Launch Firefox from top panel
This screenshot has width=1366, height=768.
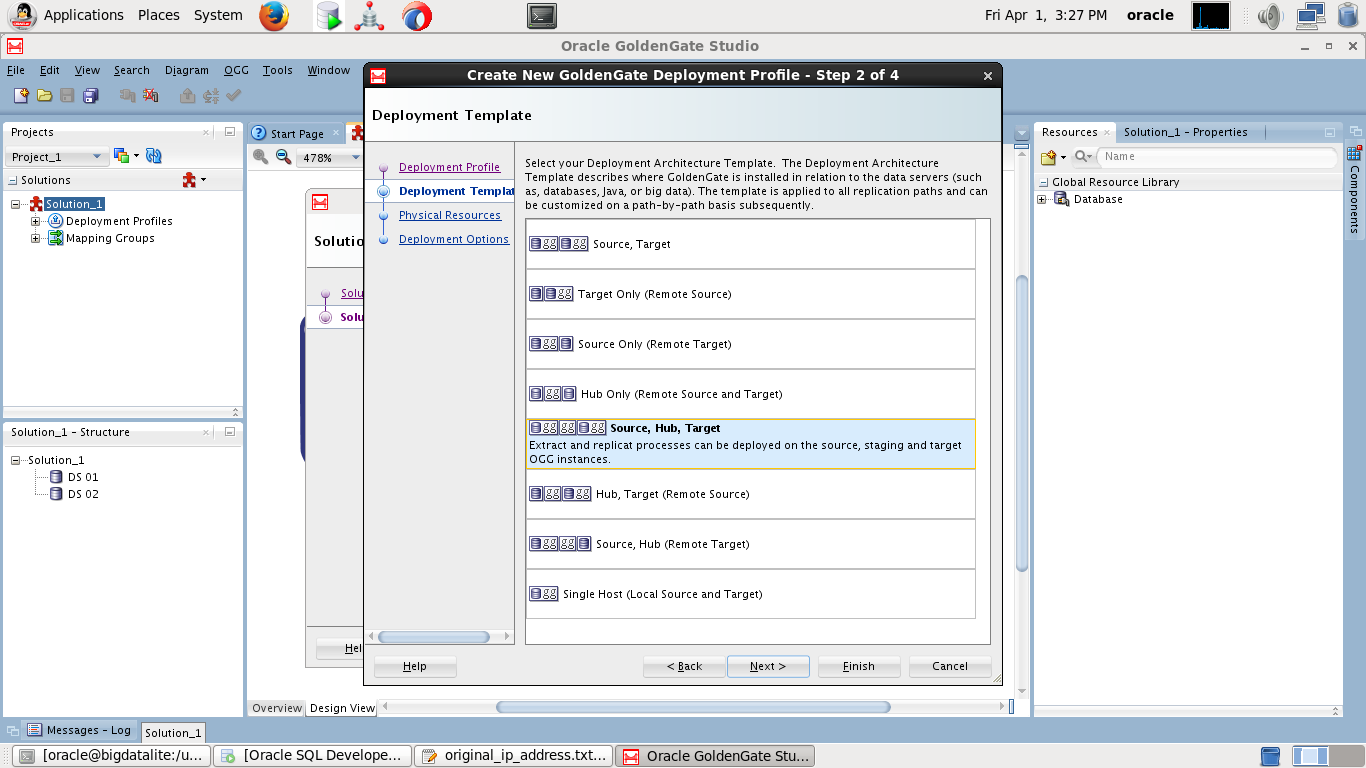[273, 15]
